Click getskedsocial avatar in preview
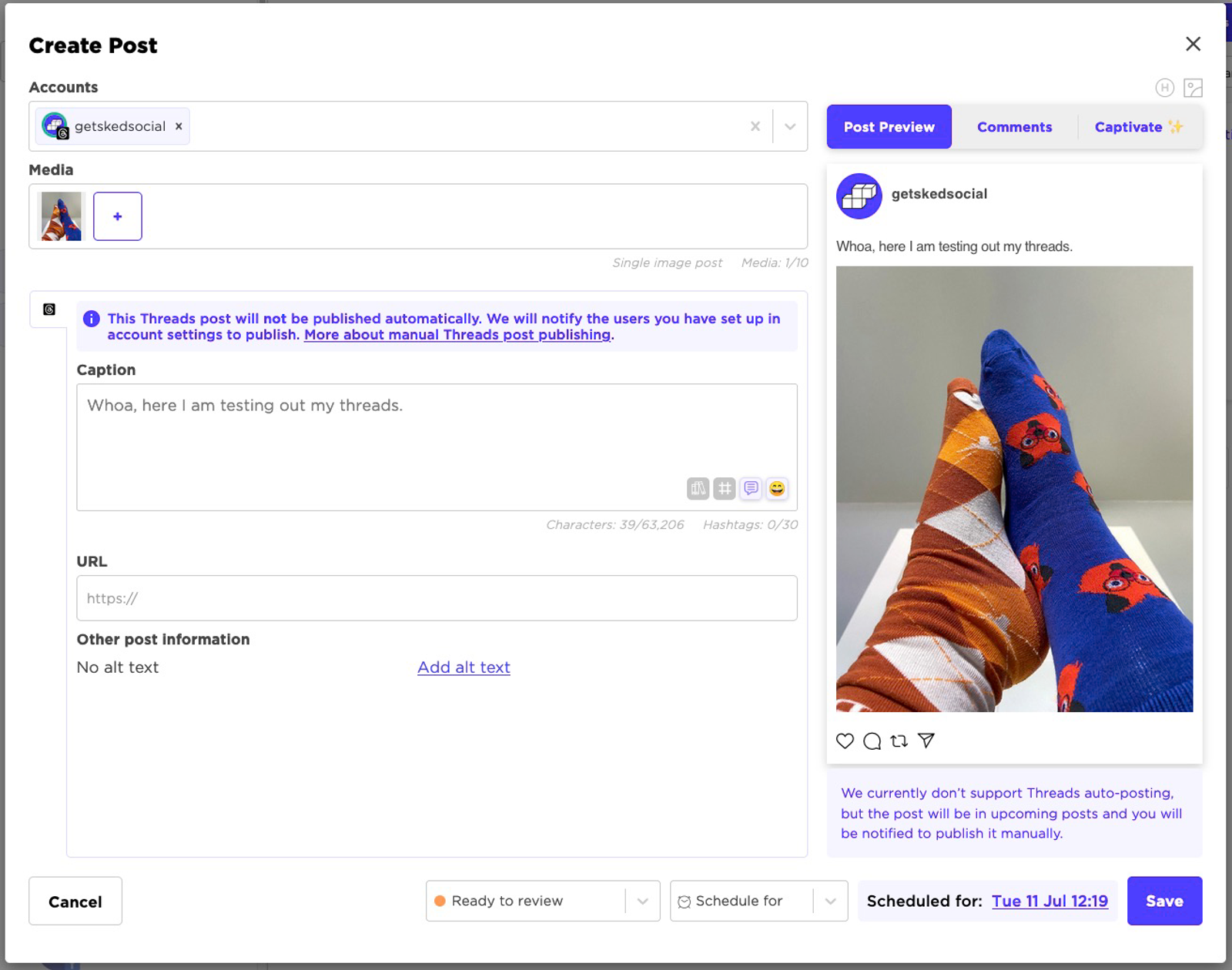Viewport: 1232px width, 970px height. point(859,196)
